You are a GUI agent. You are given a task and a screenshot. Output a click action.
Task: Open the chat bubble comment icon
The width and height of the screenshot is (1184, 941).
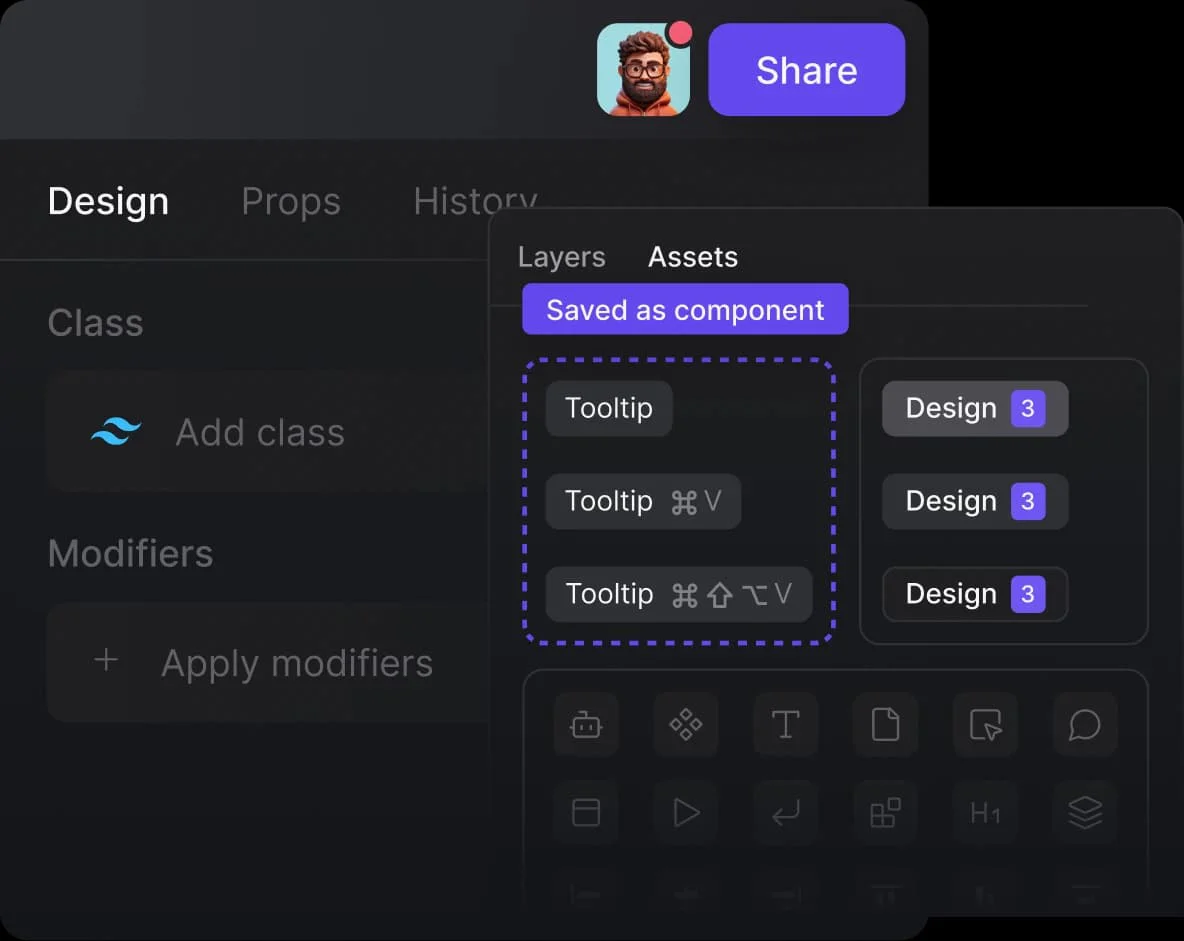pyautogui.click(x=1084, y=724)
